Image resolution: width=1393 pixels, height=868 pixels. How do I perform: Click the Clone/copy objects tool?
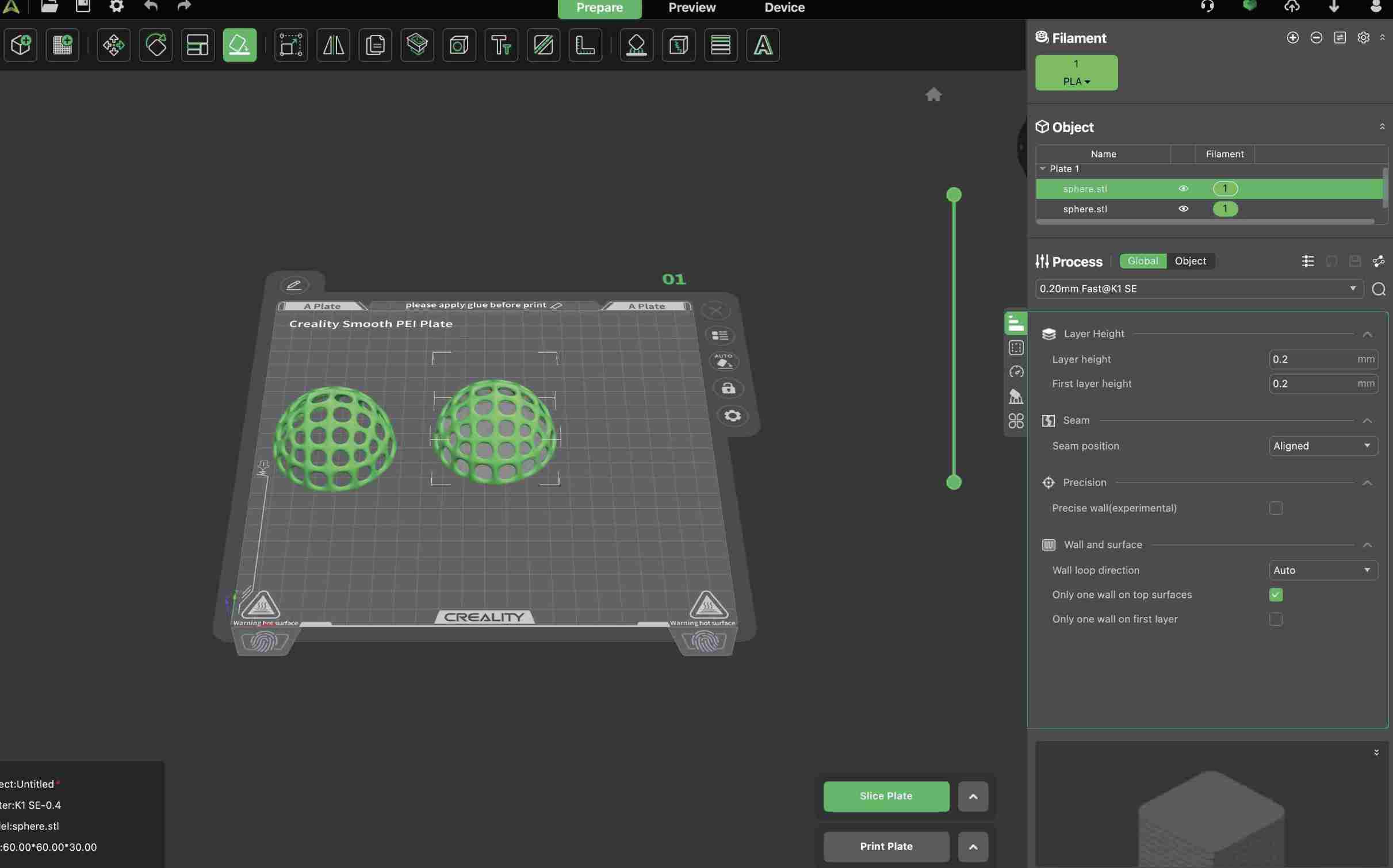pyautogui.click(x=376, y=45)
